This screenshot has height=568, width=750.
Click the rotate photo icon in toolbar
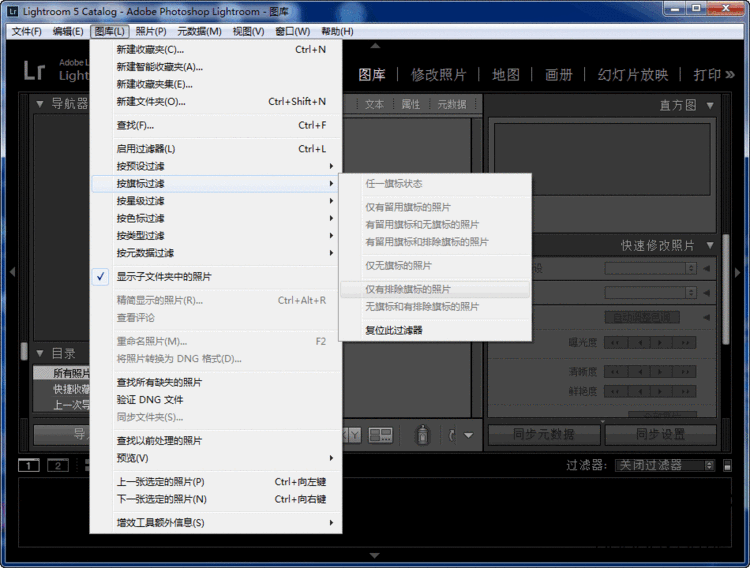[x=452, y=435]
